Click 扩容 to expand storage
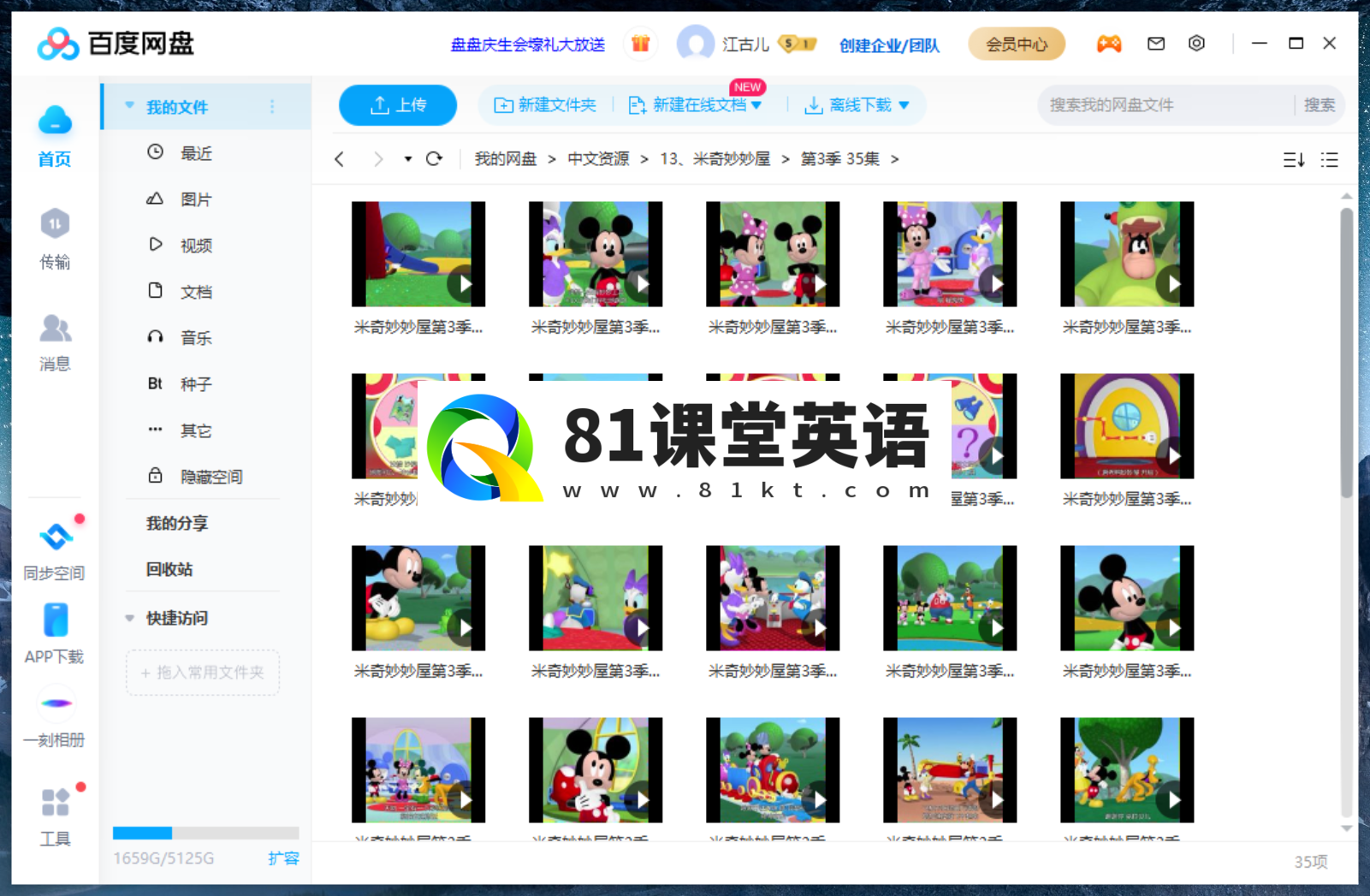This screenshot has height=896, width=1370. click(283, 858)
